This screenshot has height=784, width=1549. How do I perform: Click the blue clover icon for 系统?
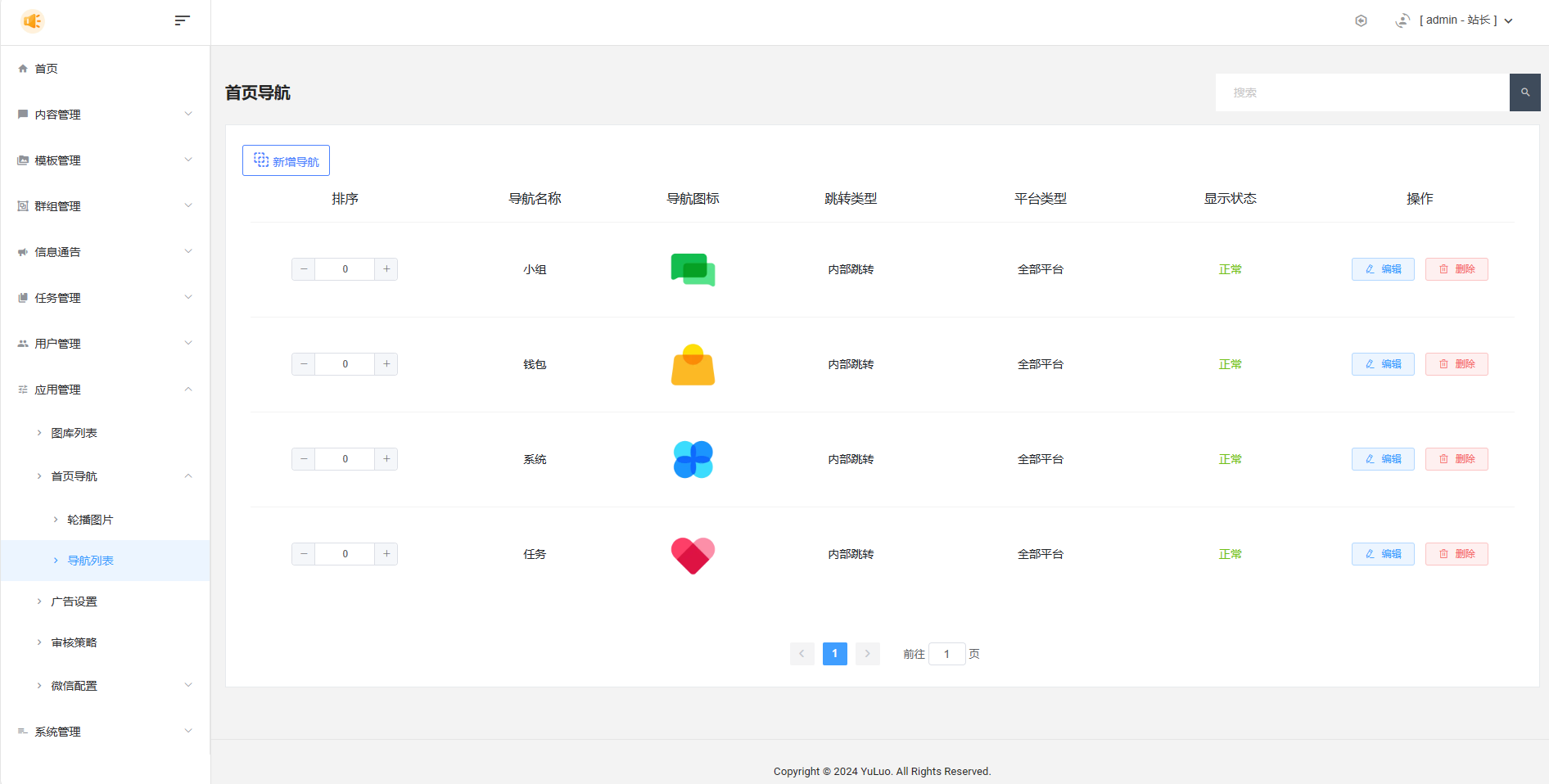tap(693, 459)
